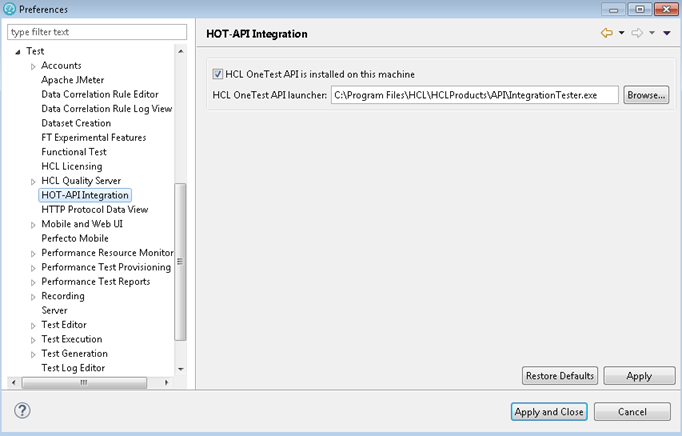Click the tree vertical scrollbar thumb
The width and height of the screenshot is (682, 436).
[180, 260]
